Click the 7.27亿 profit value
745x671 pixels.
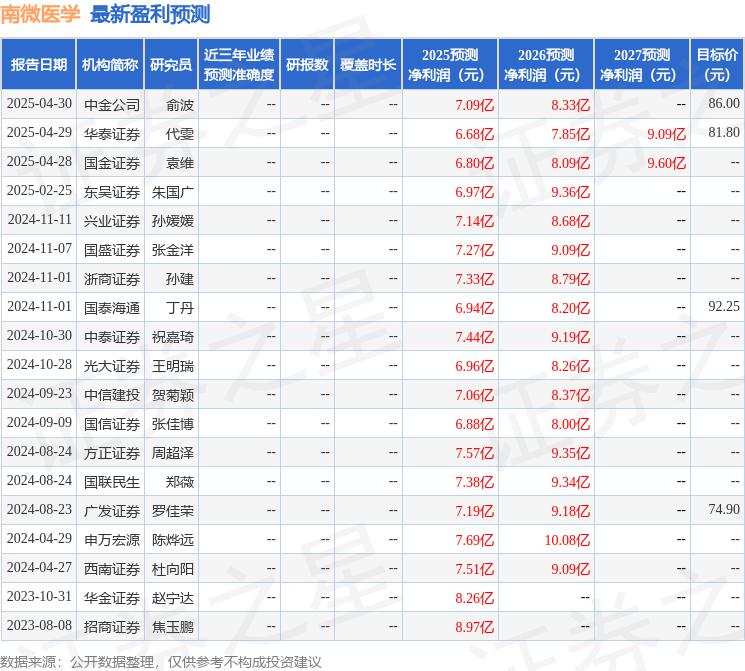[474, 250]
